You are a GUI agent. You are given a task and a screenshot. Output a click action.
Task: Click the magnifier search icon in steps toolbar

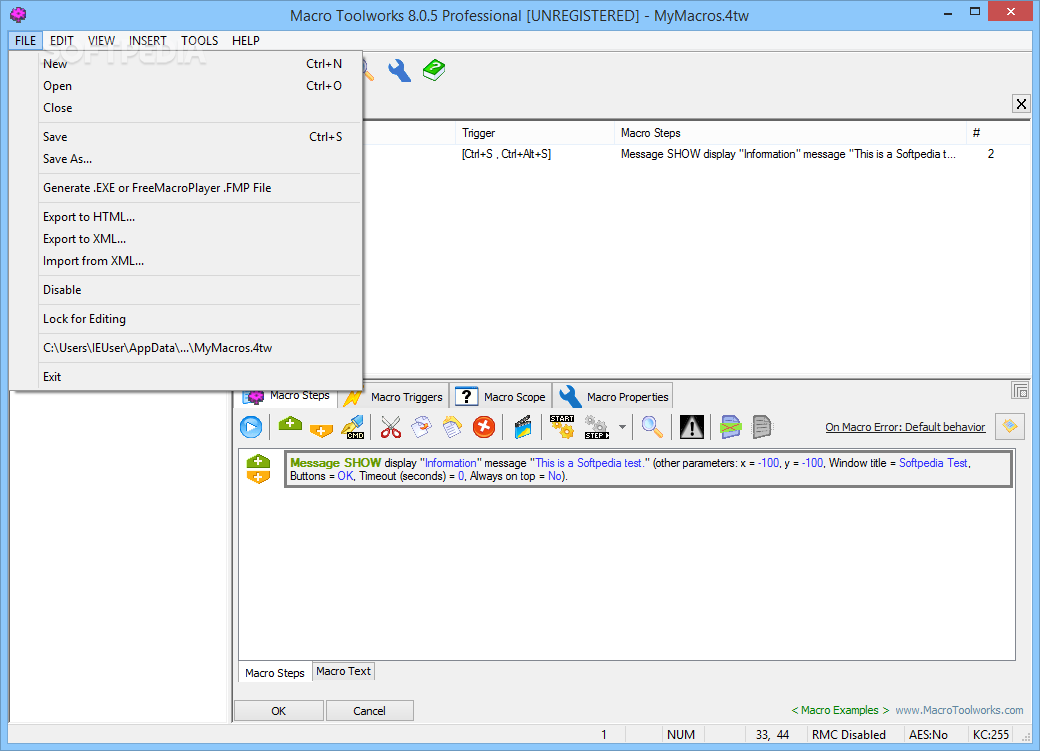[653, 427]
